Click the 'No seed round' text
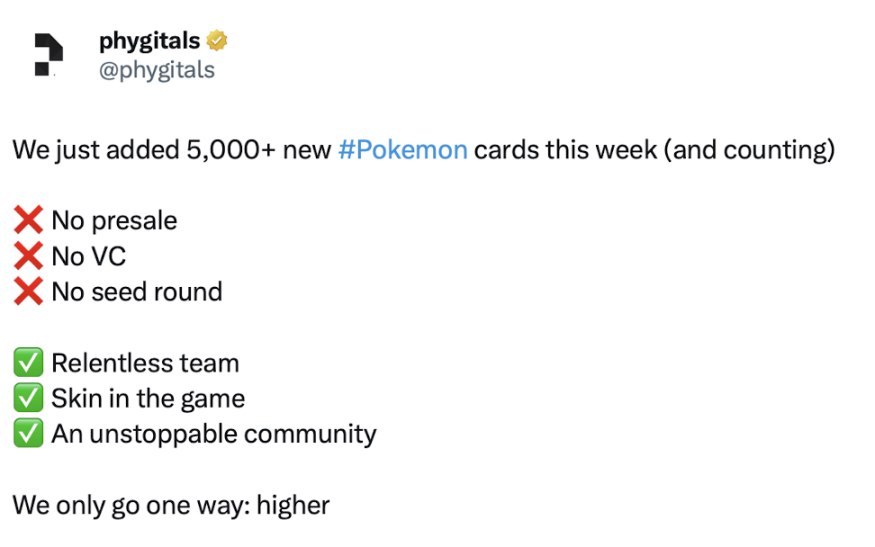The height and width of the screenshot is (547, 875). (x=137, y=292)
